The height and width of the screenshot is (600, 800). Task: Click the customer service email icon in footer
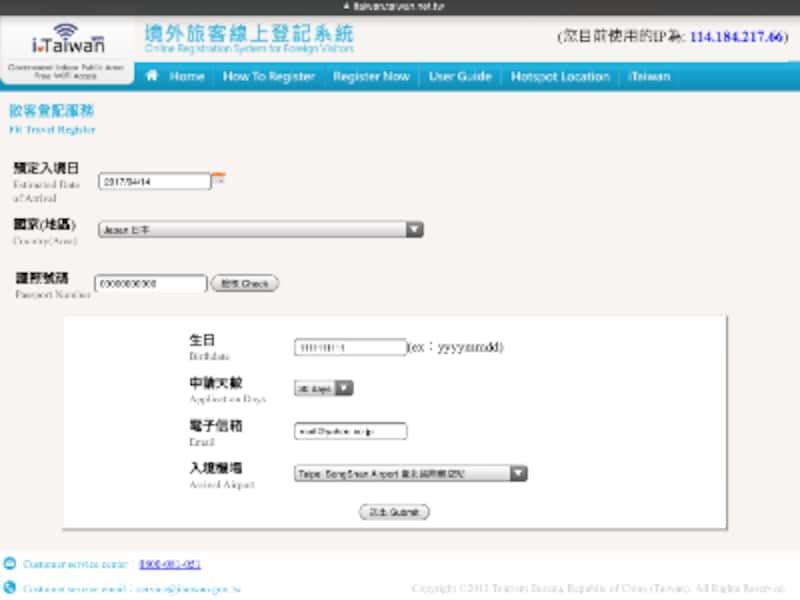click(10, 585)
